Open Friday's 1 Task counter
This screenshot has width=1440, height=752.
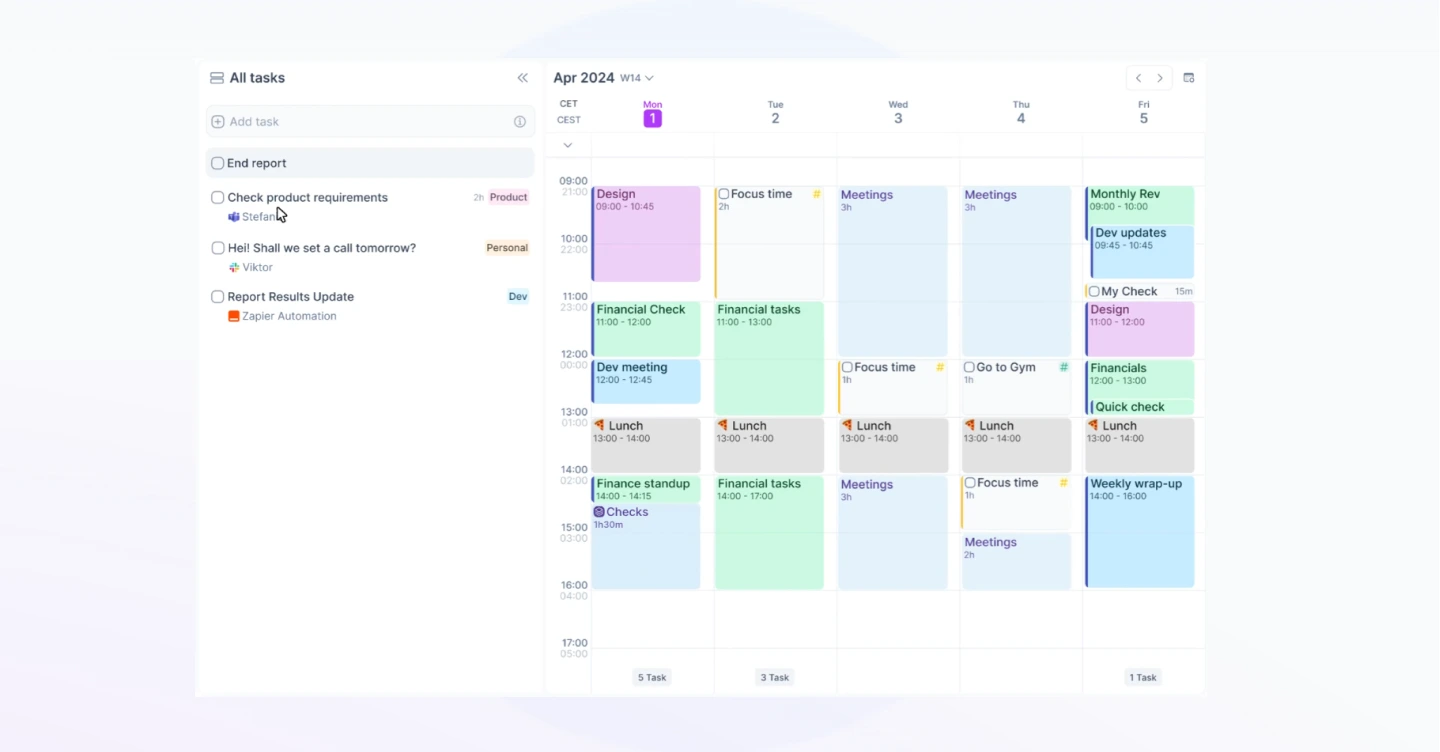tap(1143, 678)
